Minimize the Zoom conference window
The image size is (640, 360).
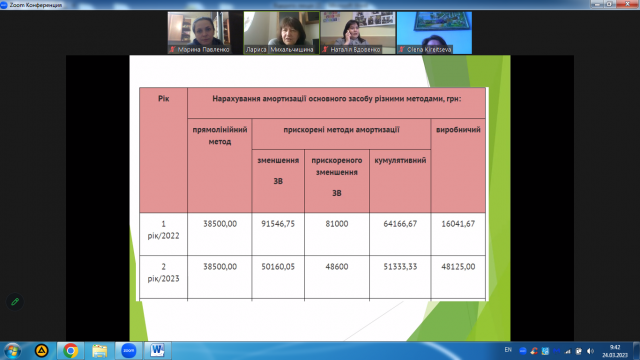[597, 4]
